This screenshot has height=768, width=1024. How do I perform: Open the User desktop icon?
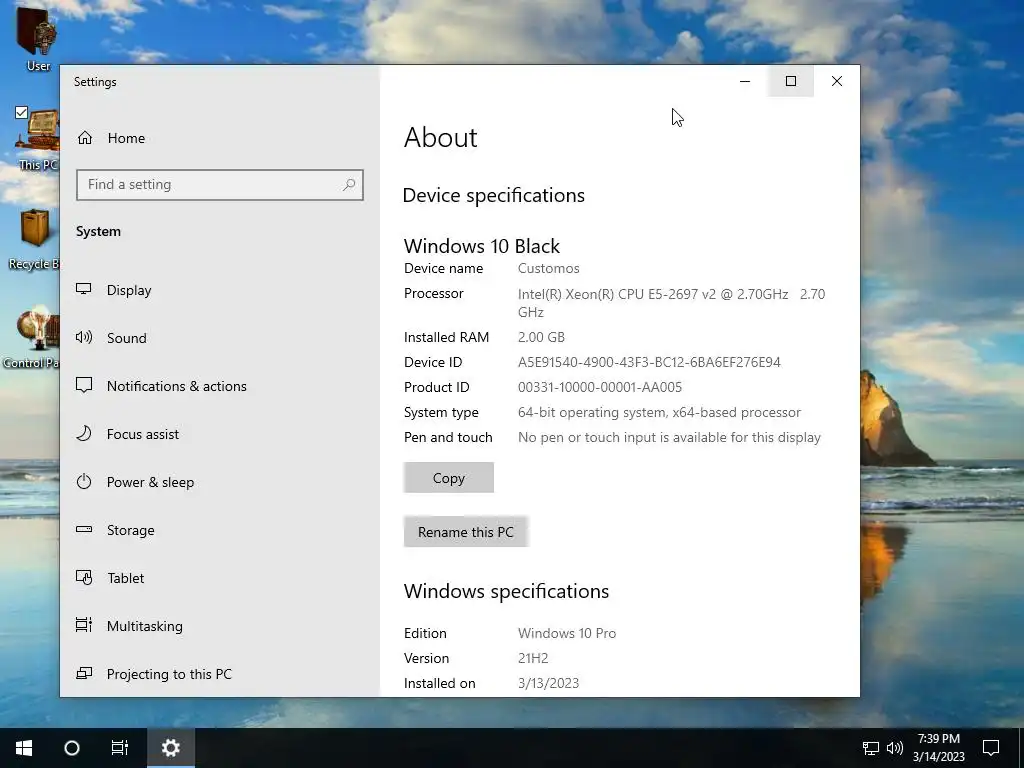[x=38, y=39]
